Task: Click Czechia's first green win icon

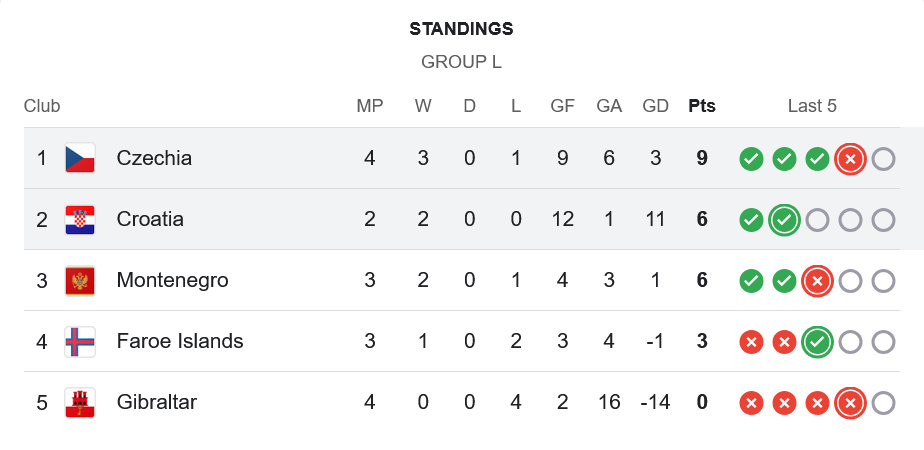Action: click(751, 159)
